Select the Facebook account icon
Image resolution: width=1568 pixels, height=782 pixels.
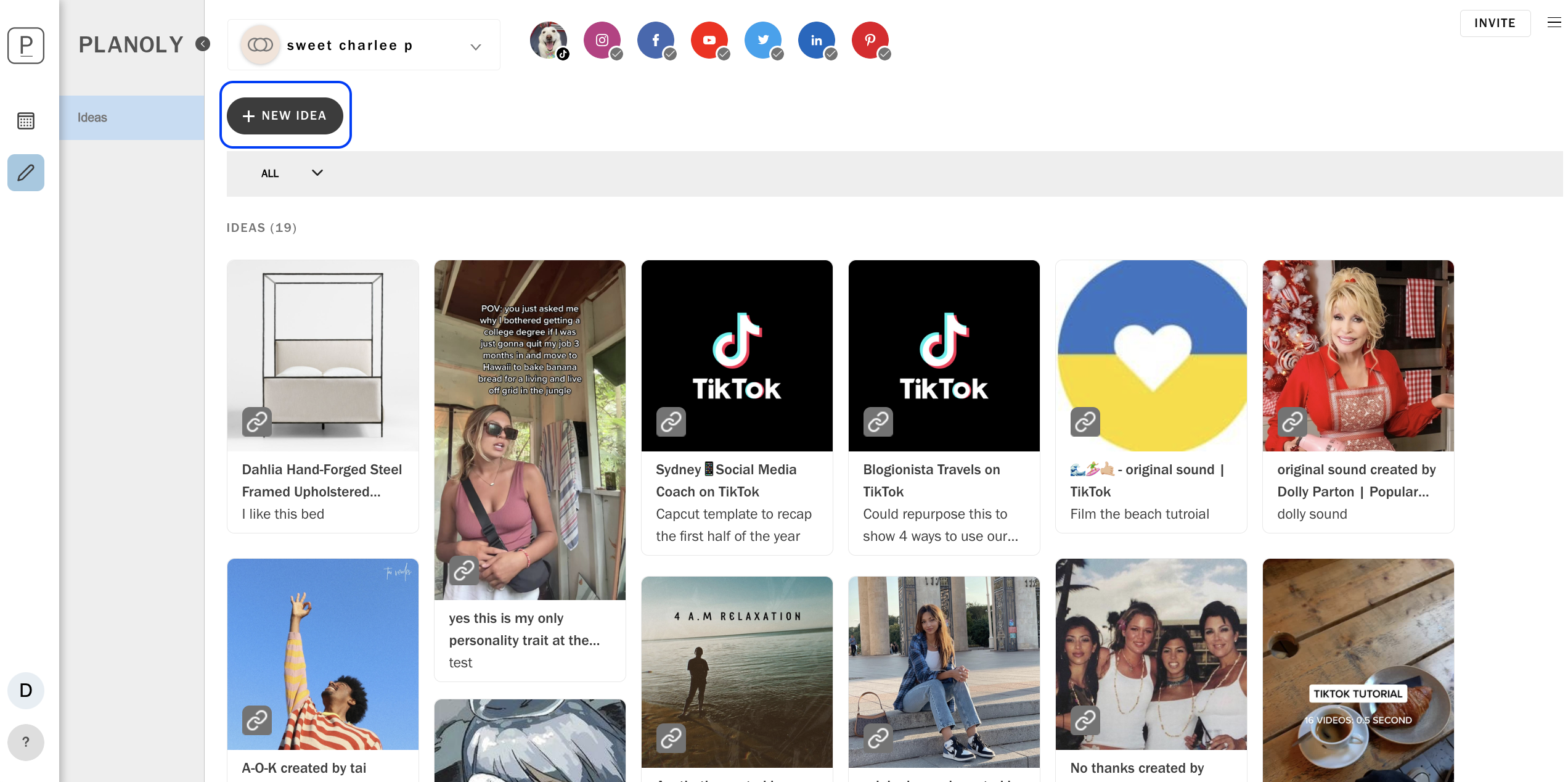tap(656, 41)
